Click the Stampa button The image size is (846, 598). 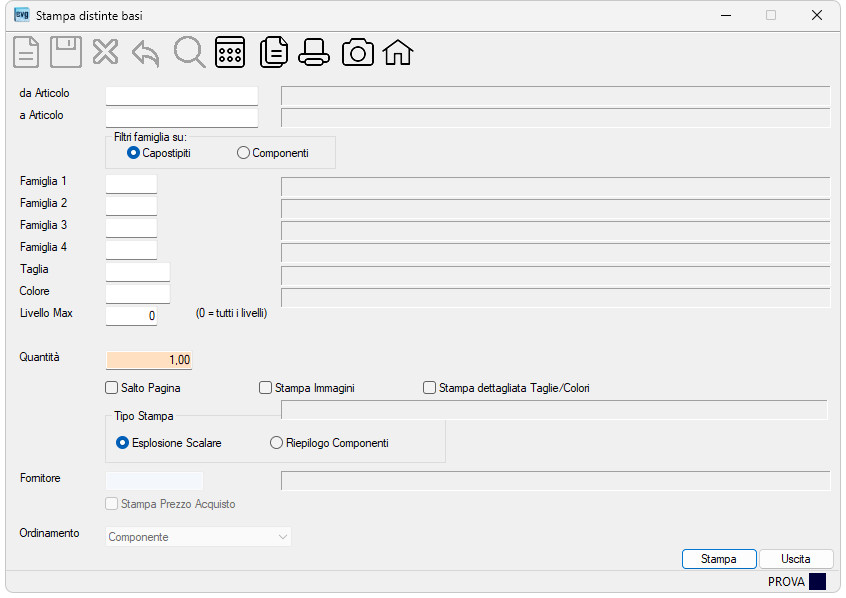[719, 559]
